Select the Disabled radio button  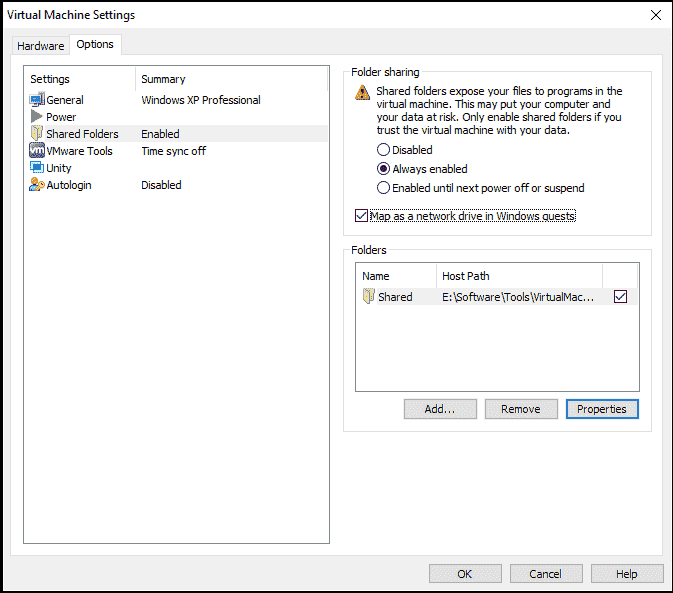click(383, 150)
